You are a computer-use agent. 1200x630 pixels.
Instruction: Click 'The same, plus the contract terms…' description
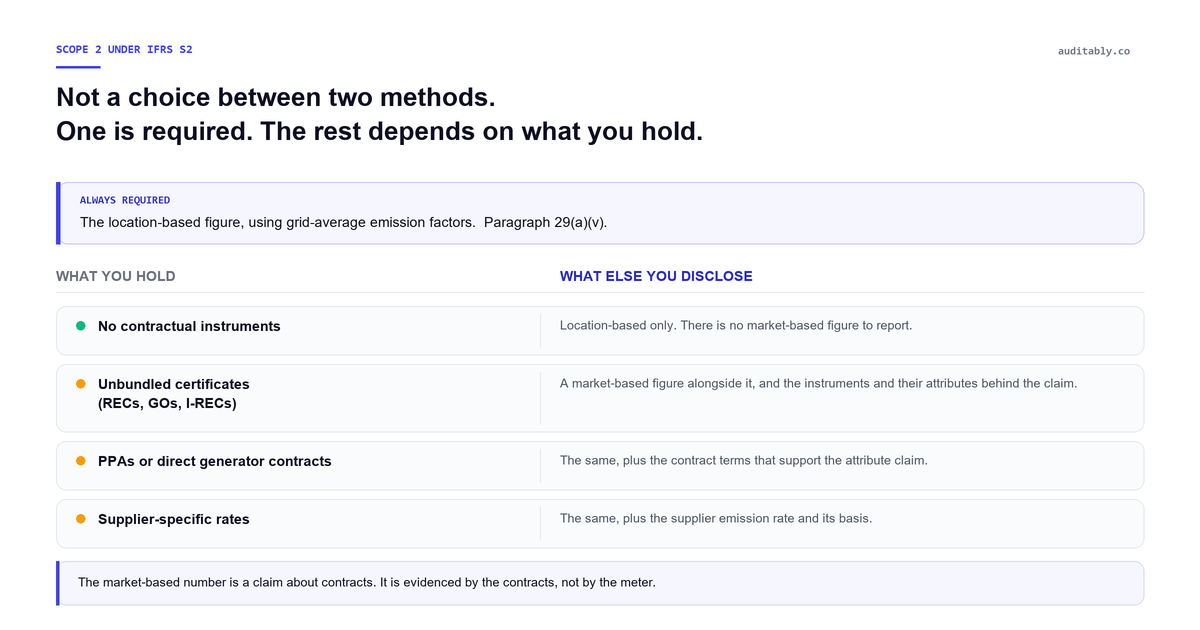(744, 460)
